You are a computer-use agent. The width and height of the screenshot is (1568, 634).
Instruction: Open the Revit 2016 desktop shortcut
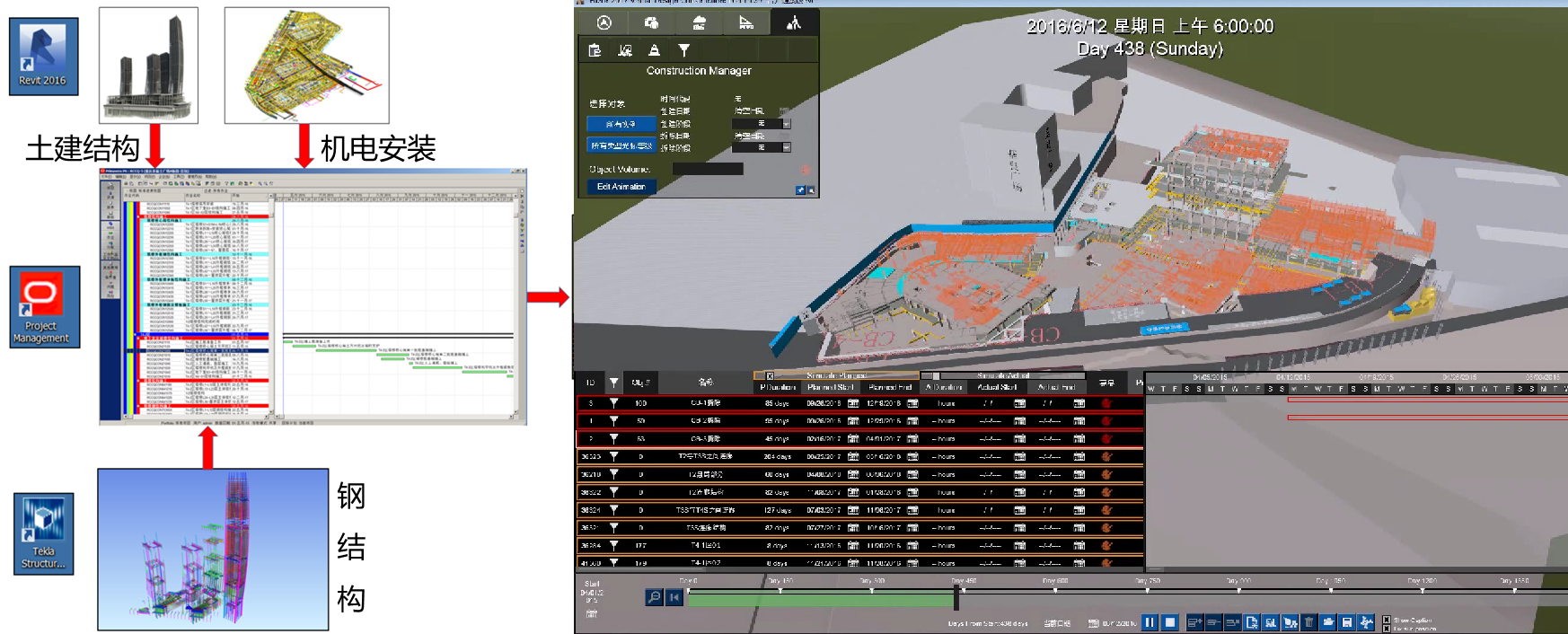coord(43,56)
